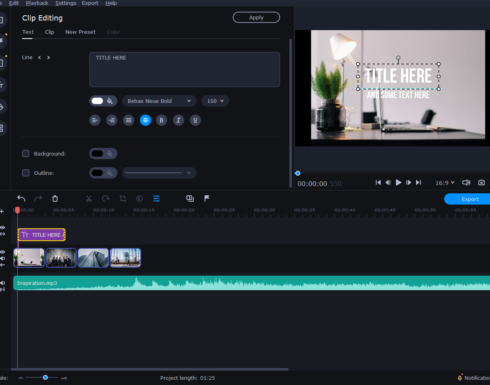
Task: Click rotation handle above title box
Action: [398, 58]
